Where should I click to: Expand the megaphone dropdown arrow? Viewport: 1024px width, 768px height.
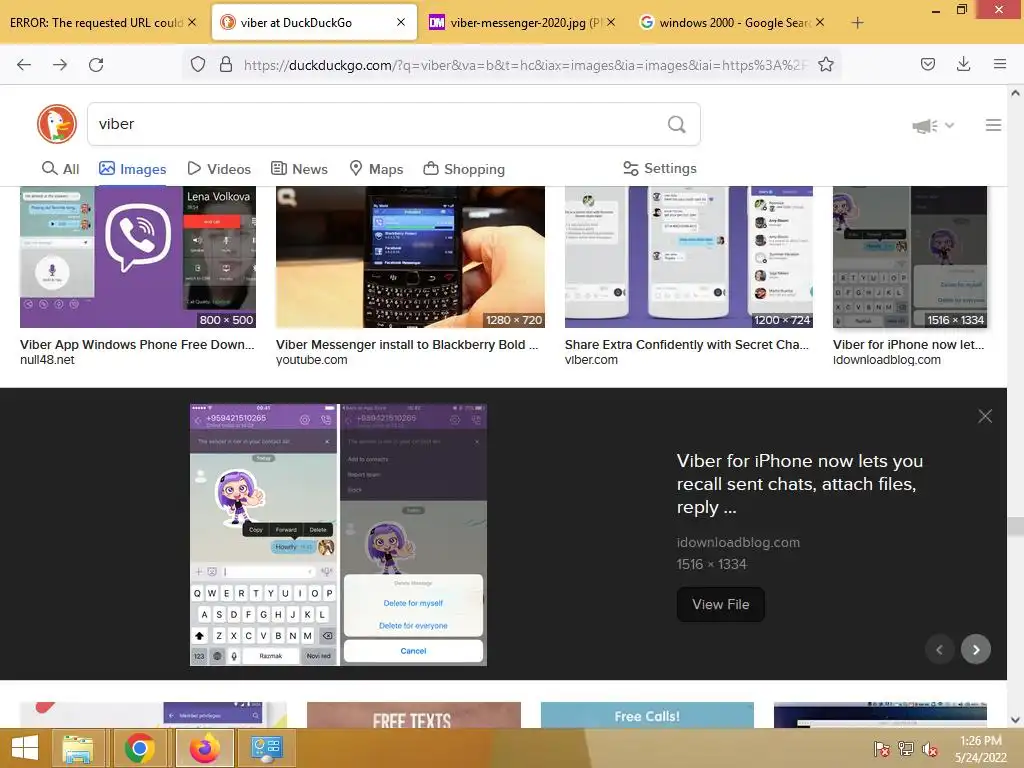[x=949, y=125]
